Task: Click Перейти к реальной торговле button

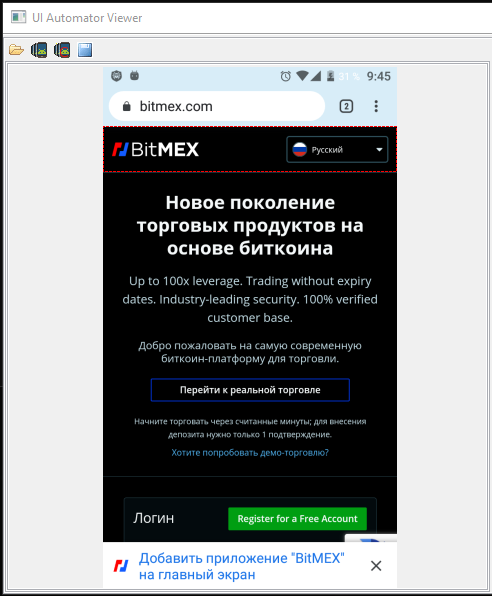Action: pyautogui.click(x=250, y=390)
